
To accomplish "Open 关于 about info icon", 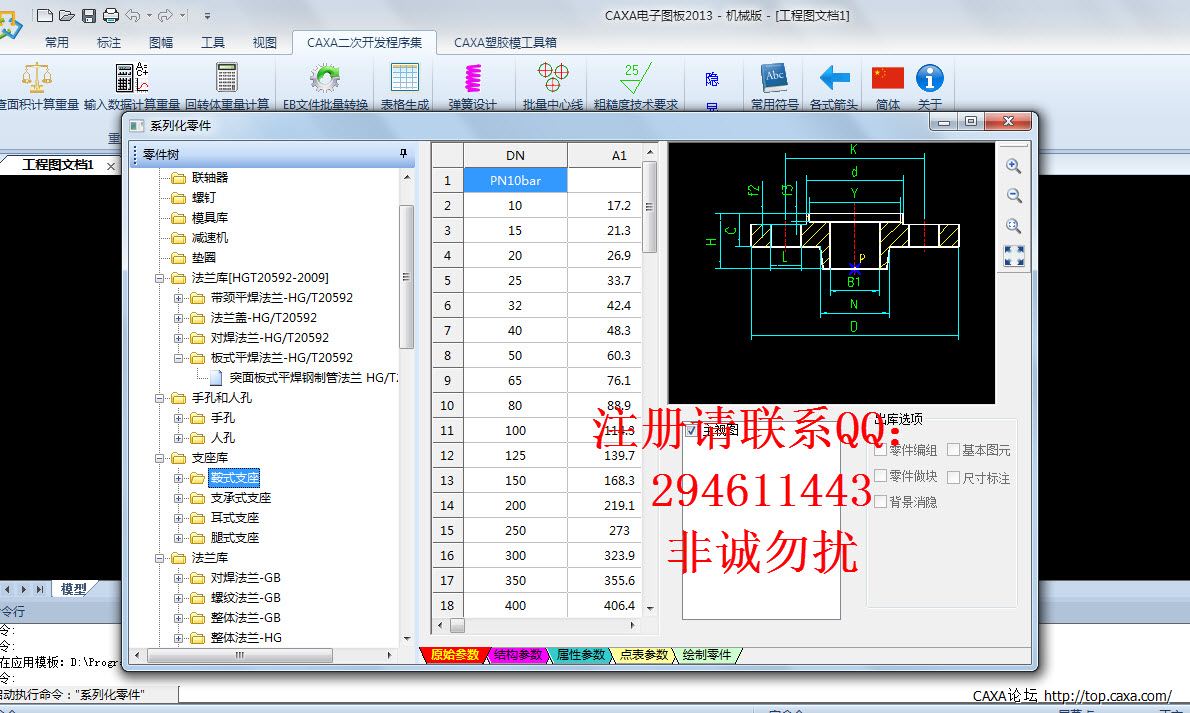I will pyautogui.click(x=929, y=86).
